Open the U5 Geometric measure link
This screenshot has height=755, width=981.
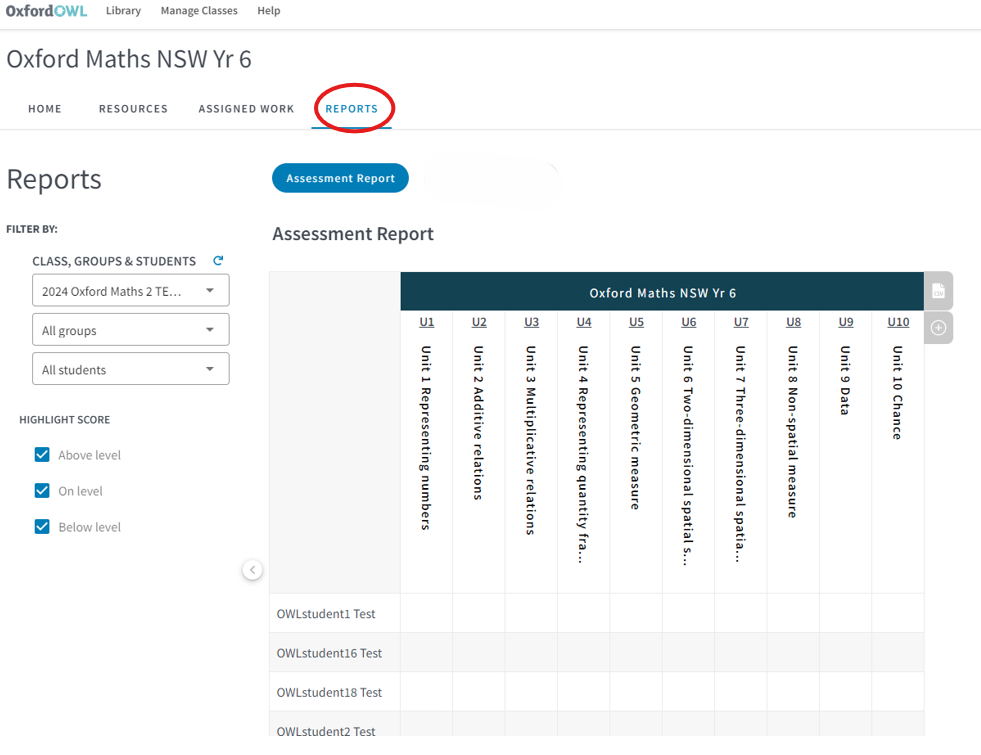[636, 322]
